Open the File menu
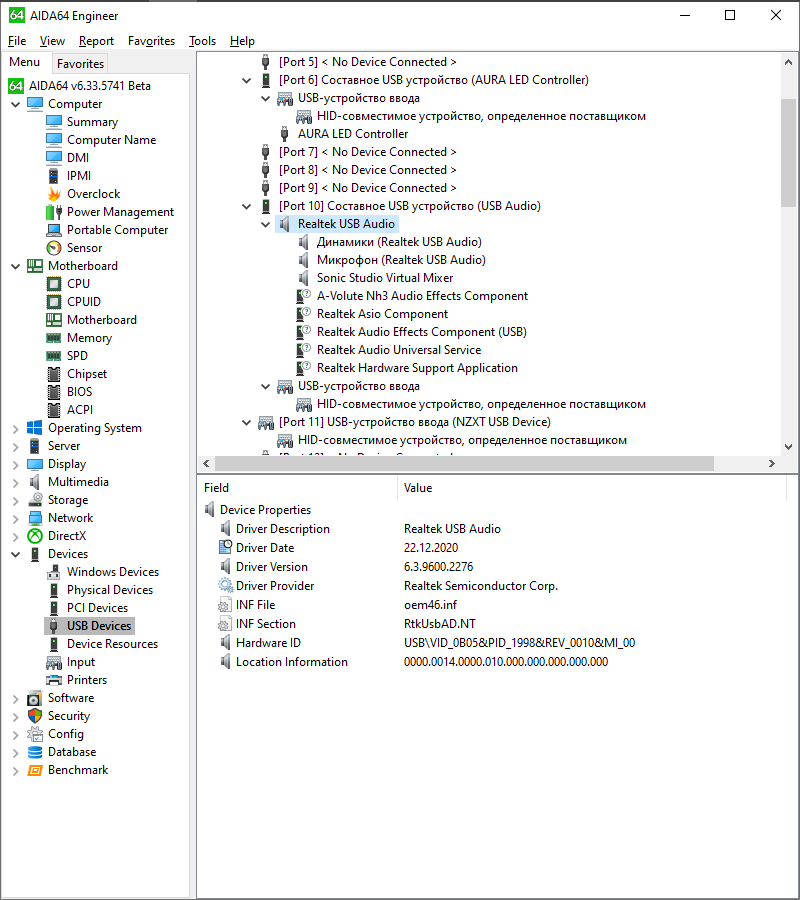Viewport: 800px width, 900px height. (x=17, y=41)
